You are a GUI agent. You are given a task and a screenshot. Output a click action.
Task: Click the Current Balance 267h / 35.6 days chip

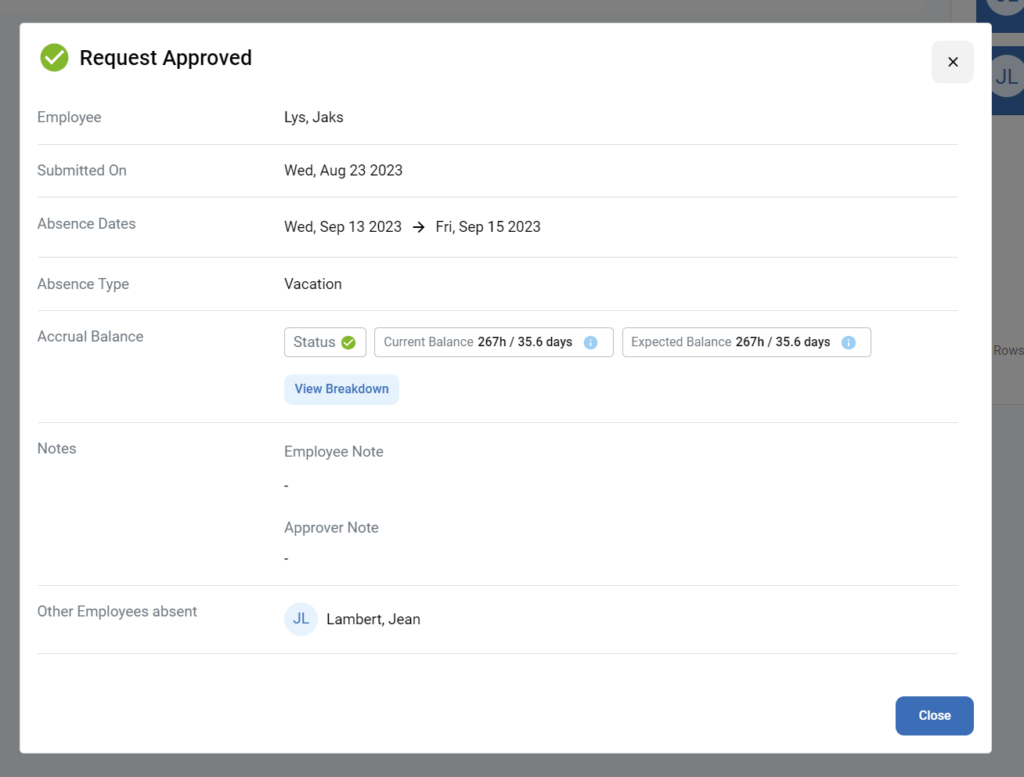coord(494,342)
